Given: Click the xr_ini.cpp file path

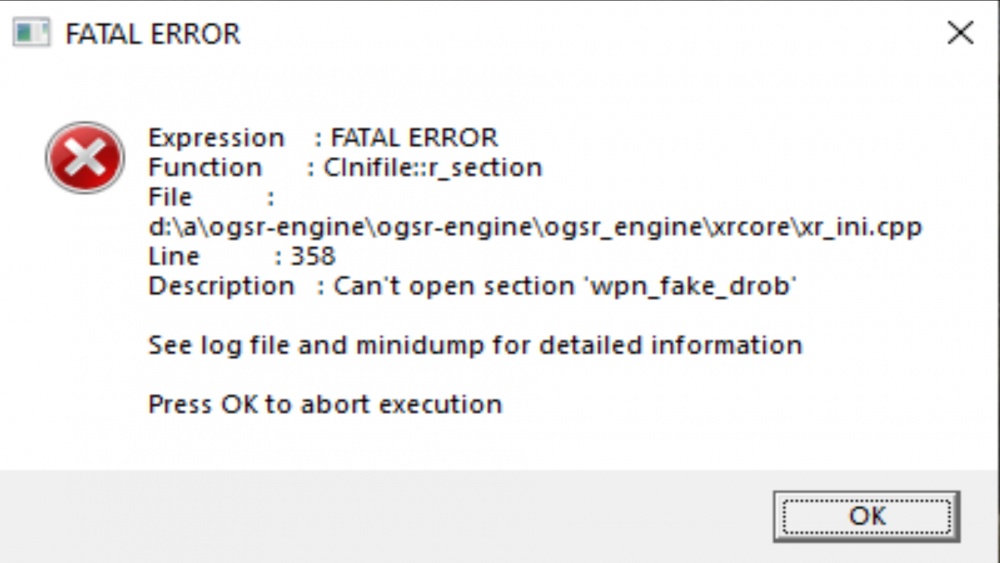Looking at the screenshot, I should (x=534, y=227).
